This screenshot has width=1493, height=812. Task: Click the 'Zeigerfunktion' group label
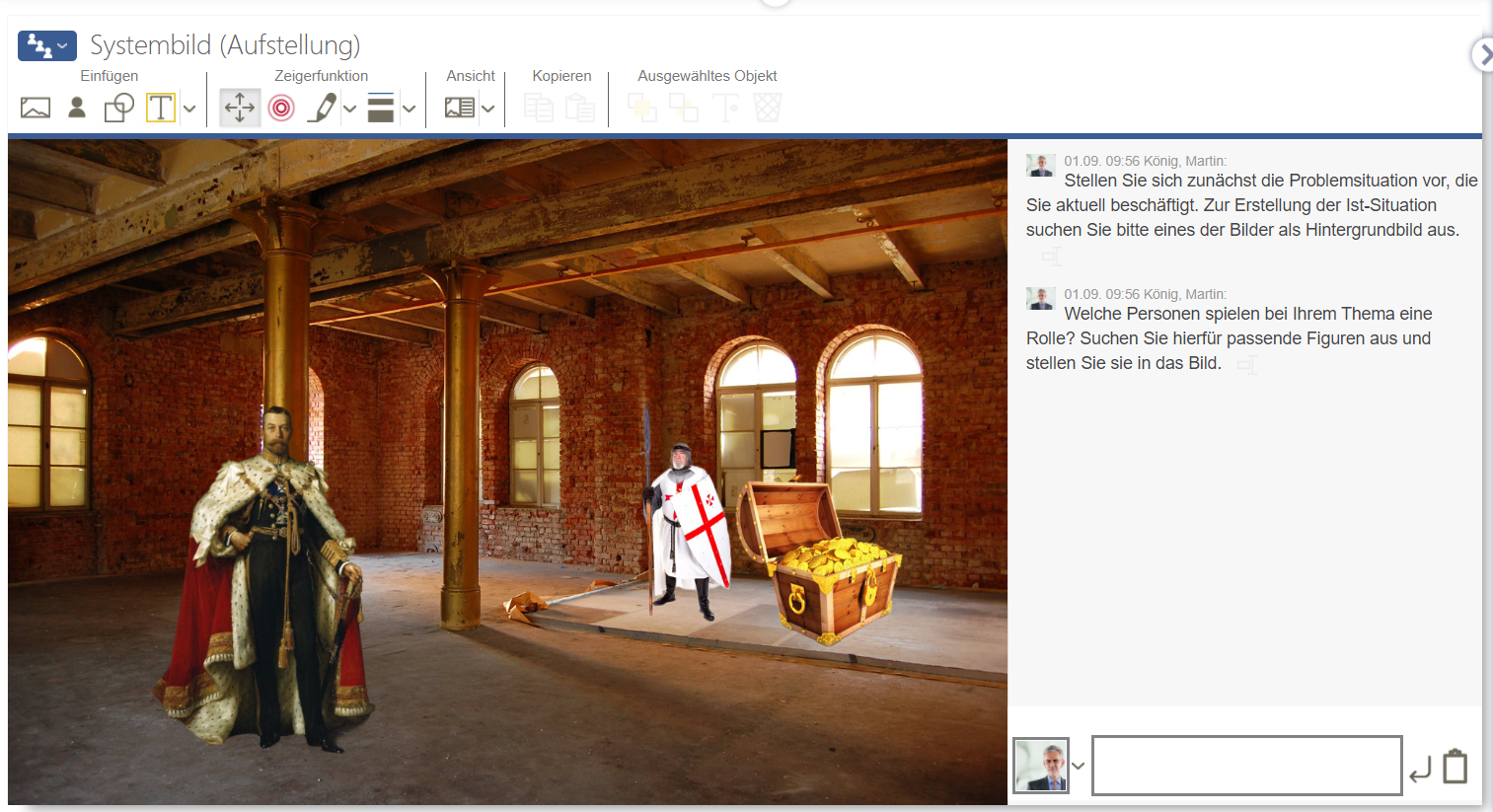pos(322,76)
